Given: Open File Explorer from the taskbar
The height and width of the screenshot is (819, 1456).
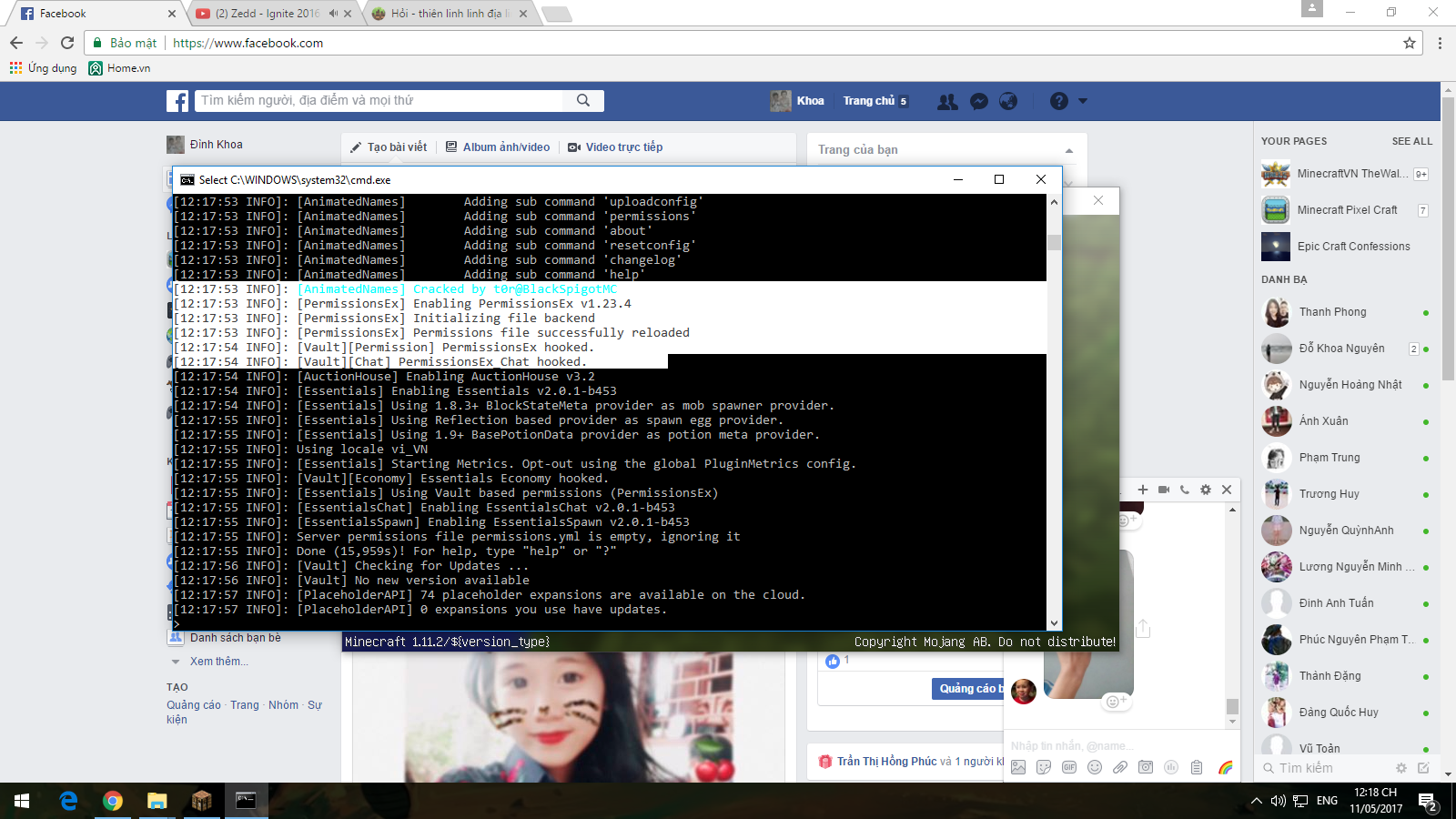Looking at the screenshot, I should pyautogui.click(x=157, y=801).
